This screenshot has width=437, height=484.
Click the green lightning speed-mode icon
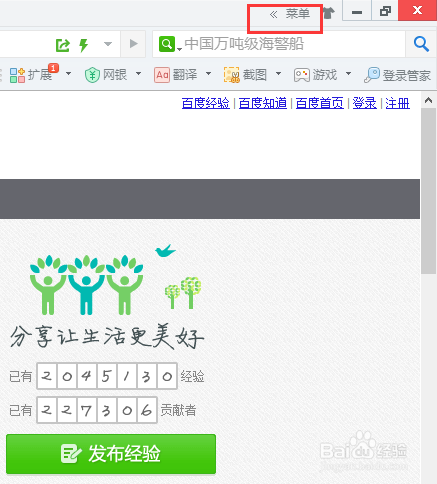pyautogui.click(x=83, y=45)
